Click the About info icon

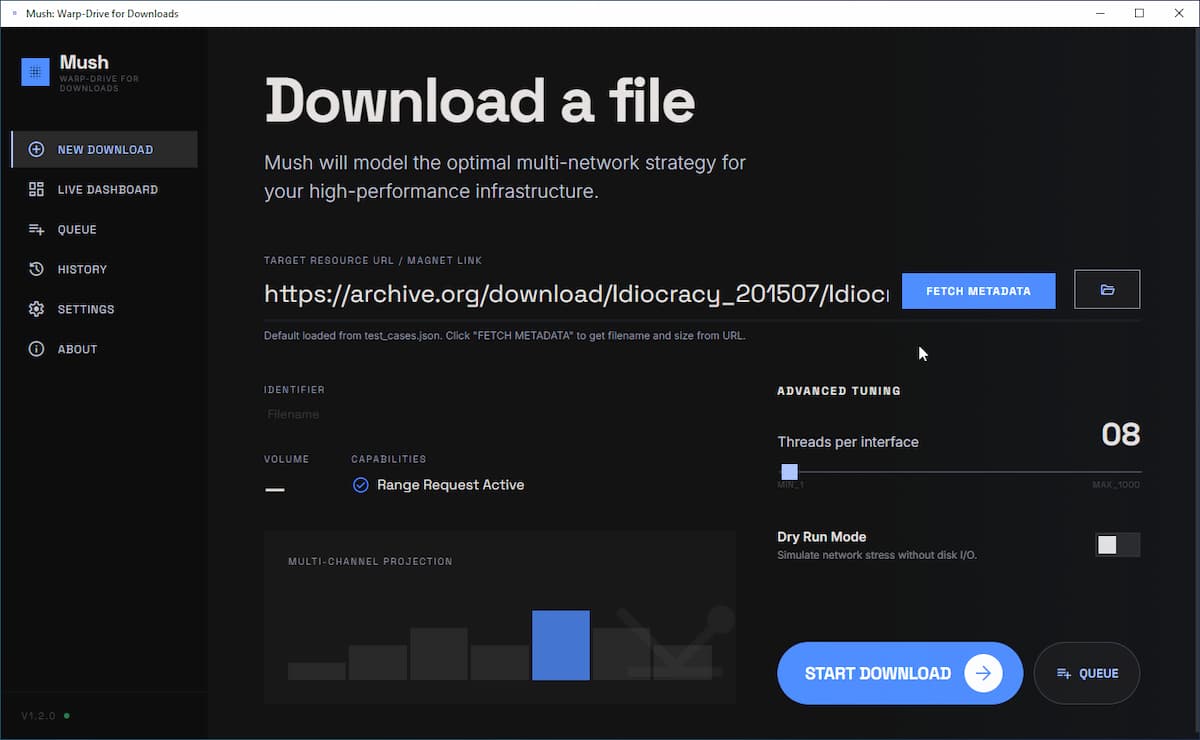tap(36, 349)
